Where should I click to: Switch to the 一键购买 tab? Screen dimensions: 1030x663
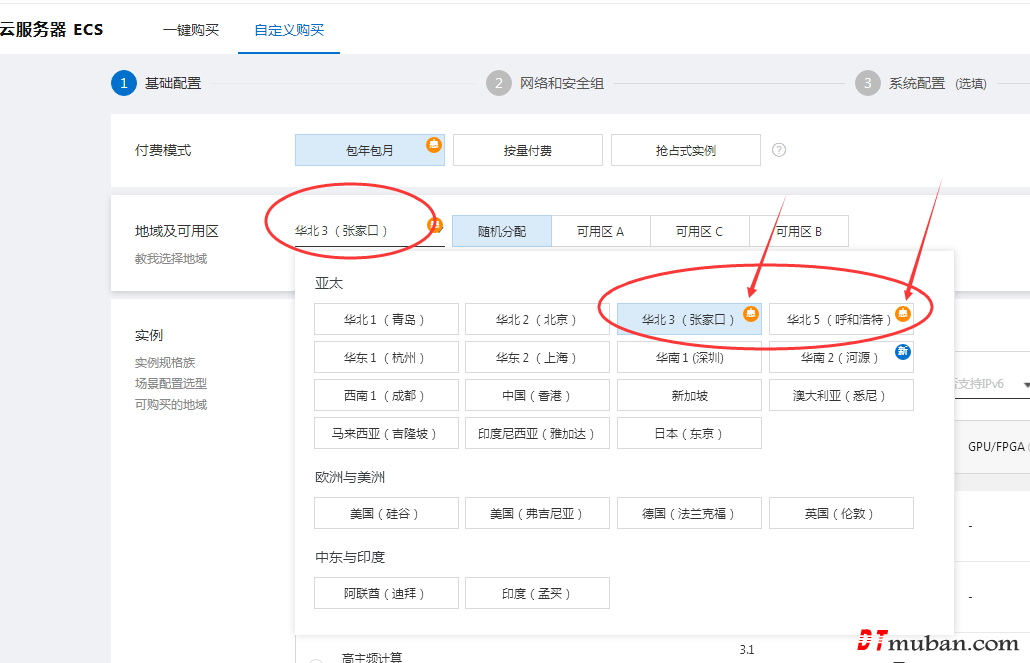[191, 30]
